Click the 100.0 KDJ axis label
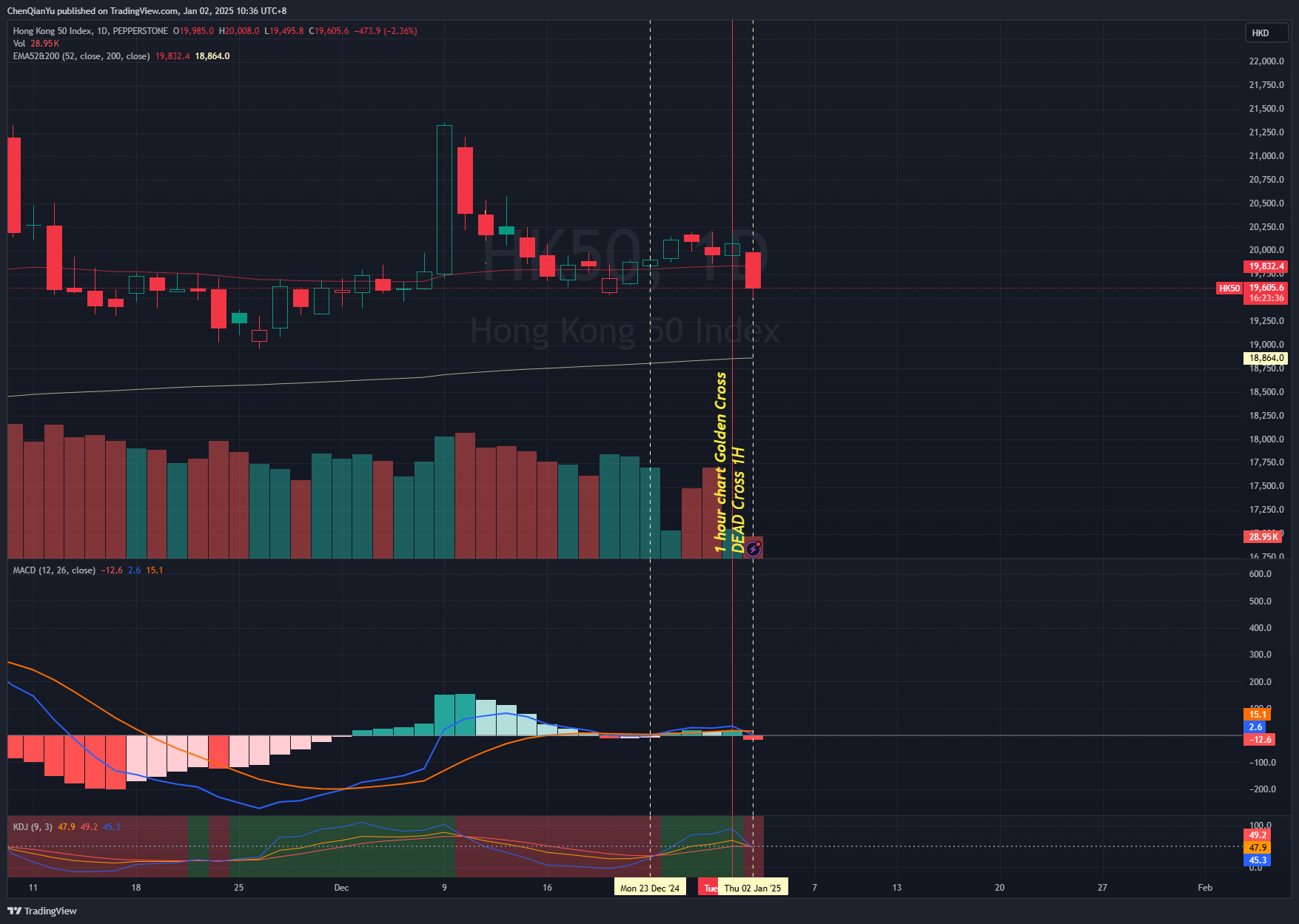Viewport: 1299px width, 924px height. tap(1261, 826)
